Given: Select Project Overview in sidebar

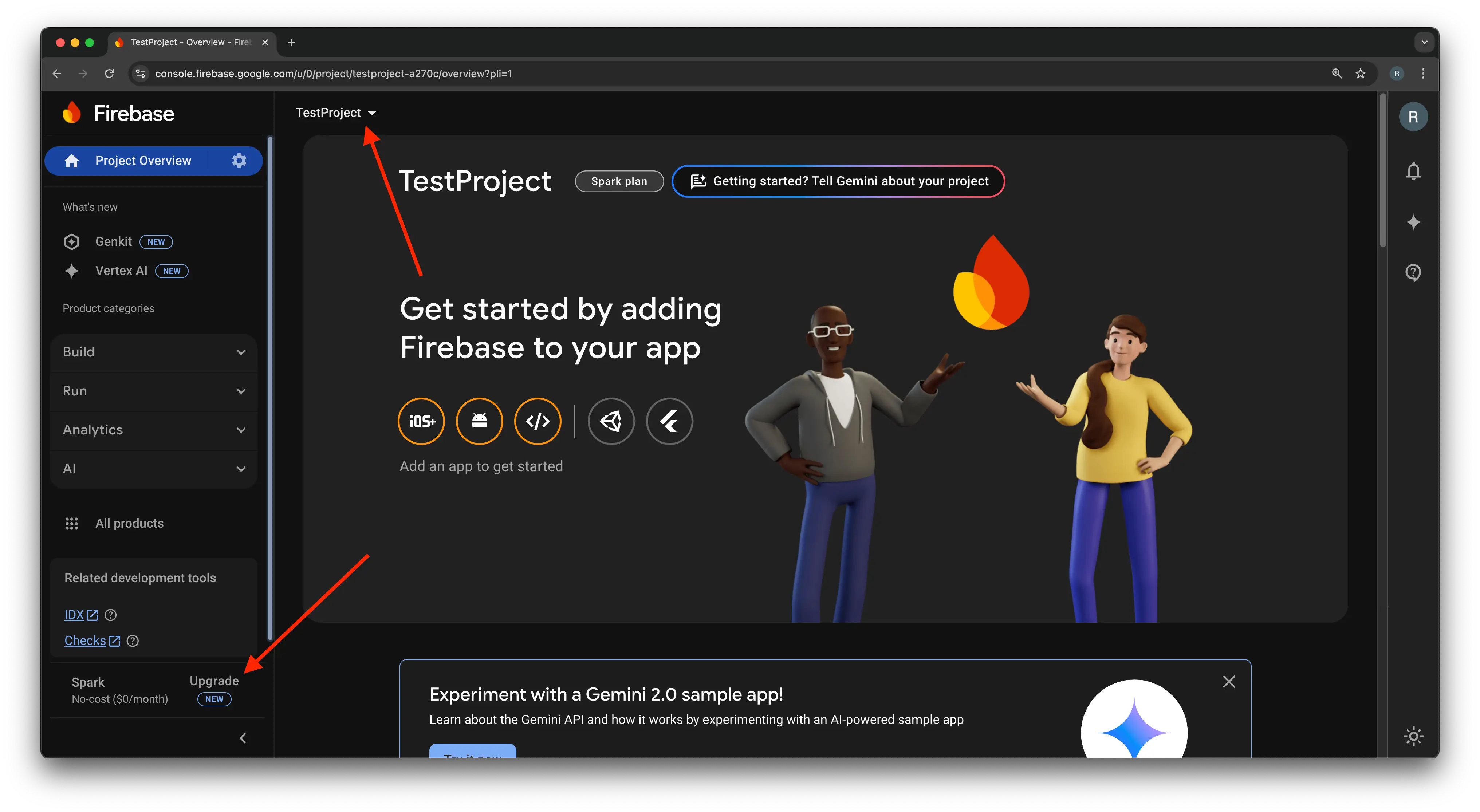Looking at the screenshot, I should [x=143, y=161].
